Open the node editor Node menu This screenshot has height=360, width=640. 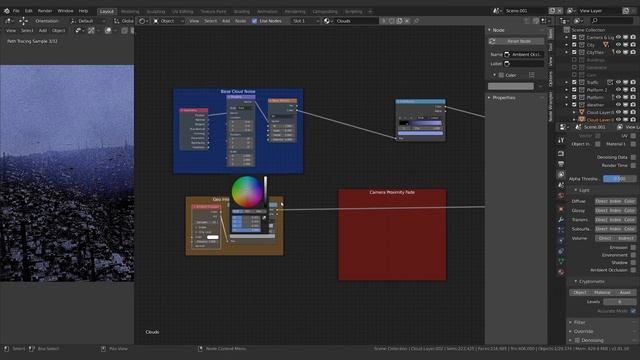[240, 21]
